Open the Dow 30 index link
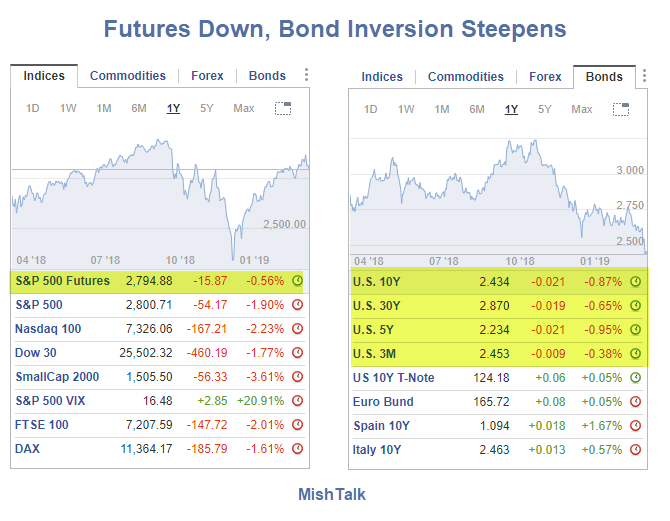Image resolution: width=670 pixels, height=521 pixels. tap(37, 353)
